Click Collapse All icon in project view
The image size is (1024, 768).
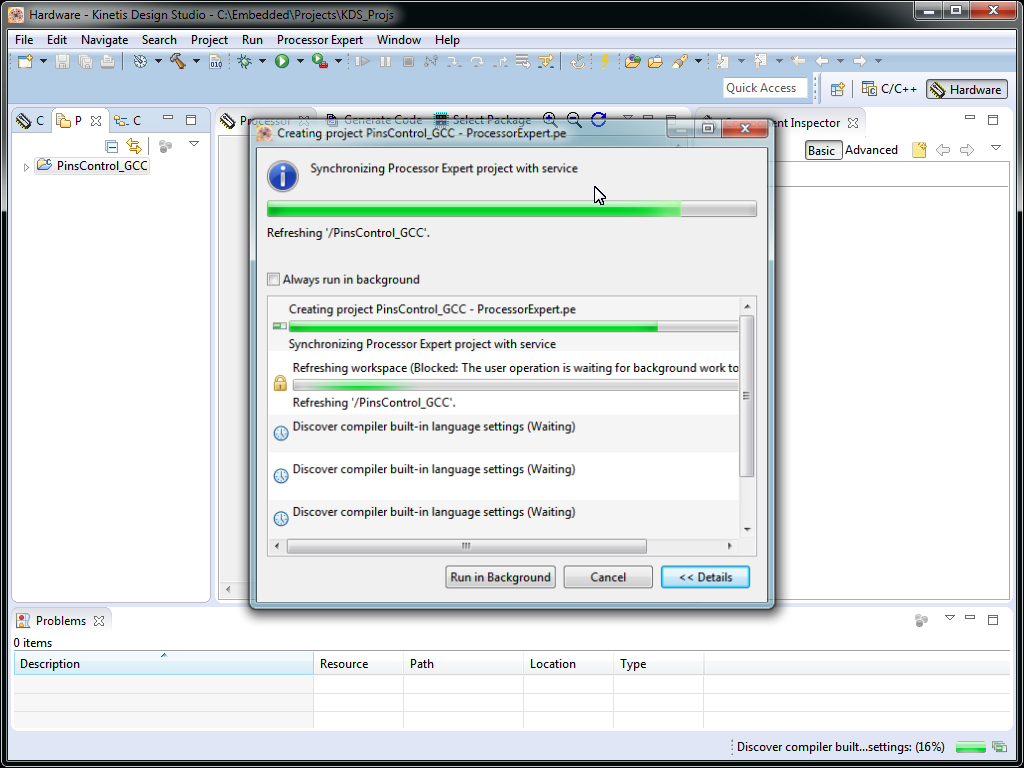(112, 146)
